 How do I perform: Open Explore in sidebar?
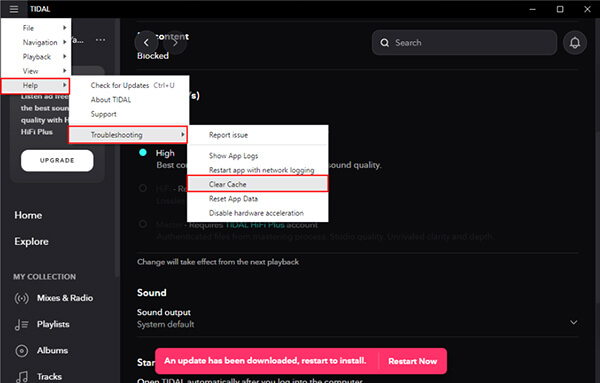point(31,241)
